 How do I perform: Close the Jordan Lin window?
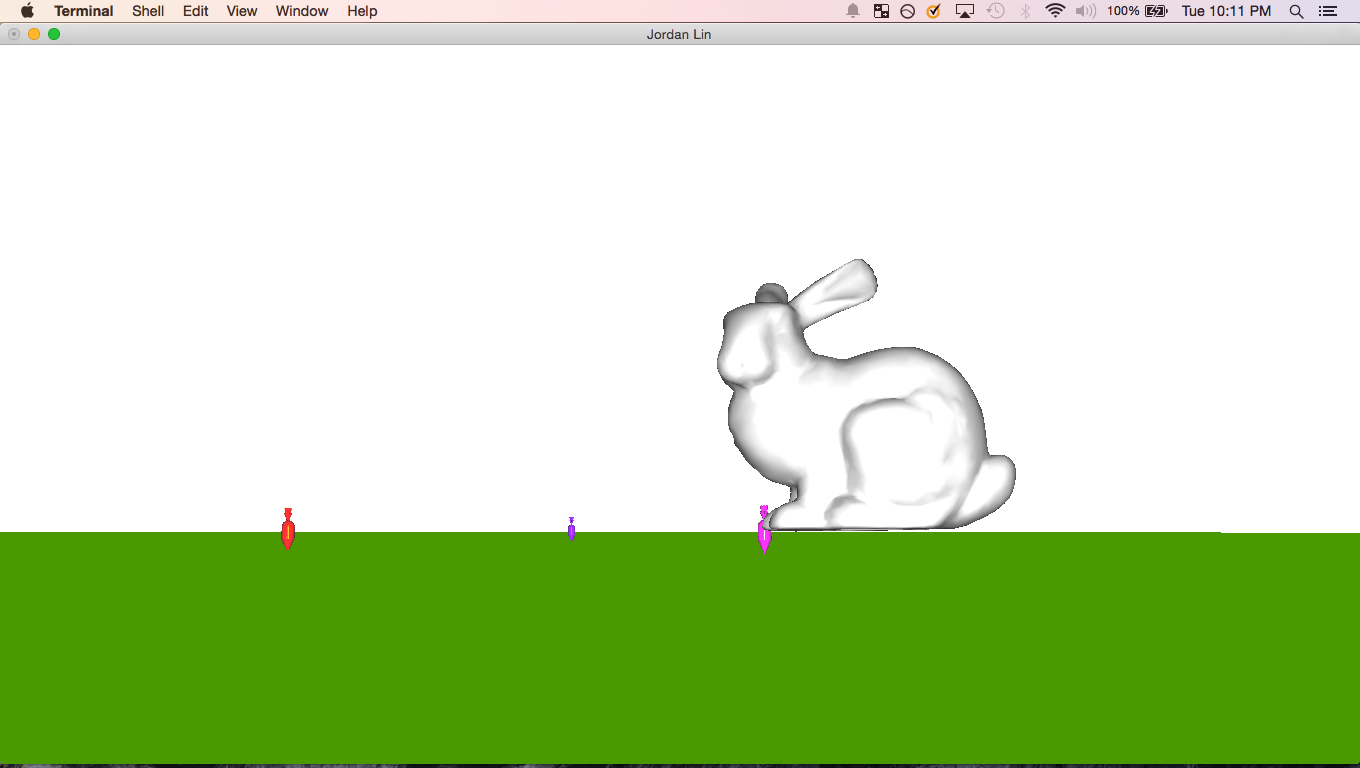[x=14, y=34]
